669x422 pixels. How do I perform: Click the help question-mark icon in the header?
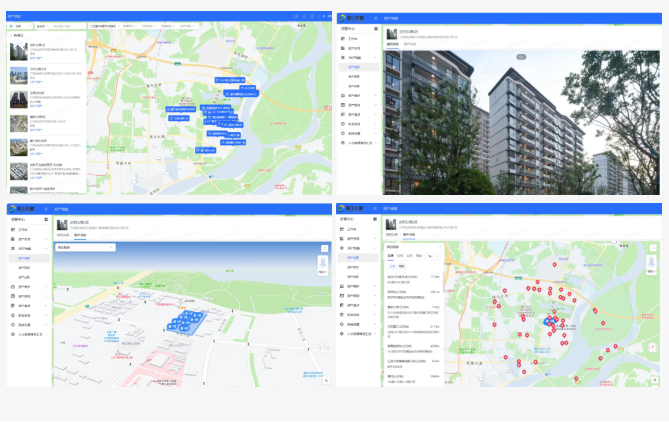pyautogui.click(x=312, y=16)
